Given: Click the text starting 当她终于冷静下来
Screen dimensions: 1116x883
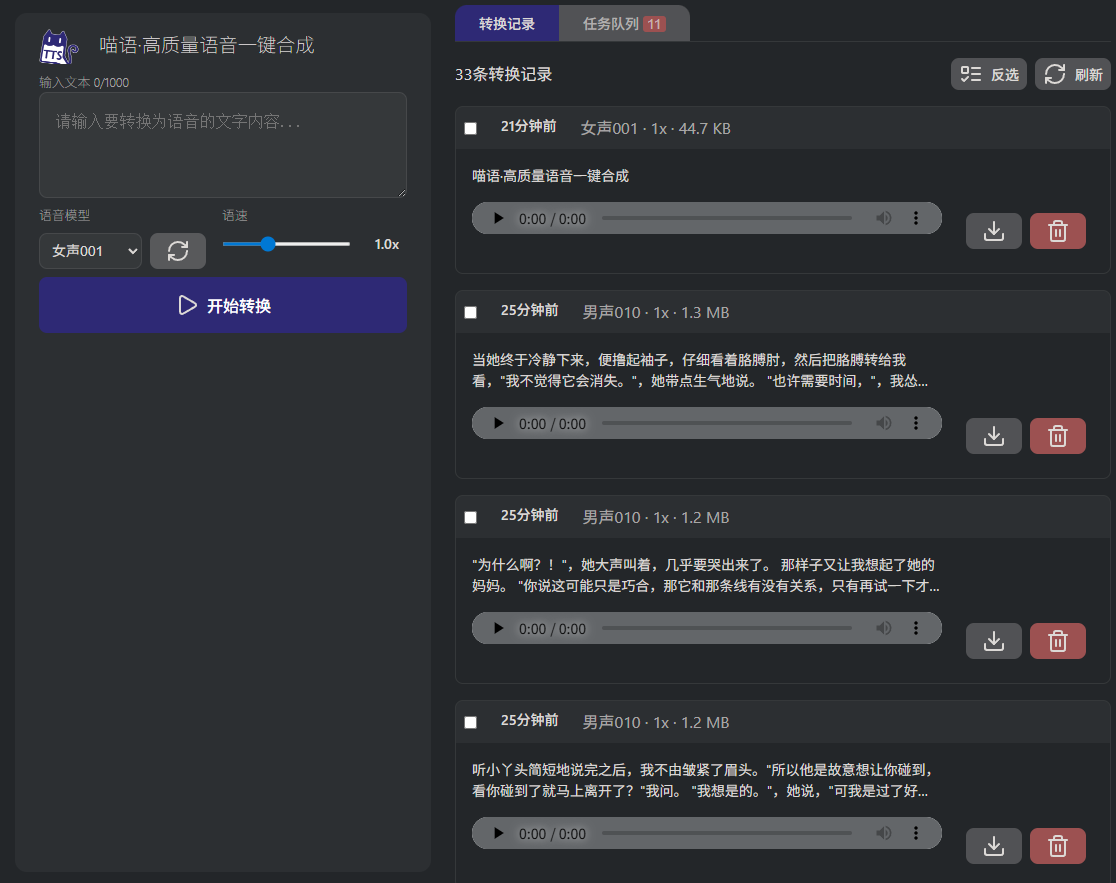Looking at the screenshot, I should coord(700,370).
